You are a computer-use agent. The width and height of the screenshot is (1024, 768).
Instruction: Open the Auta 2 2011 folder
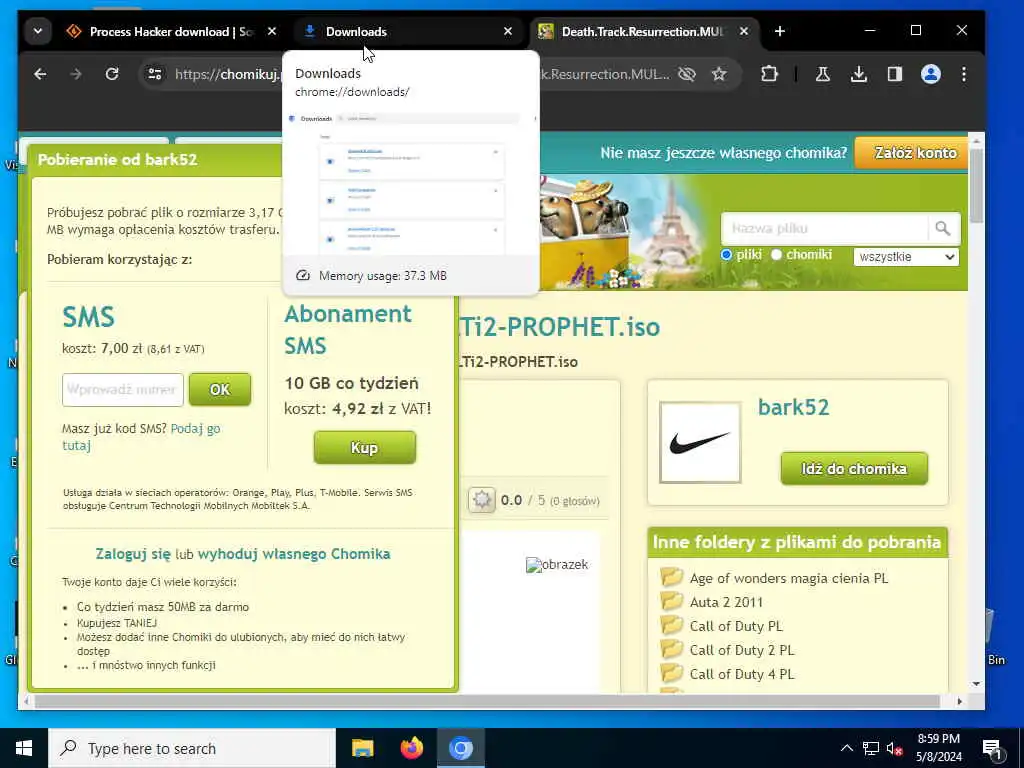coord(726,602)
